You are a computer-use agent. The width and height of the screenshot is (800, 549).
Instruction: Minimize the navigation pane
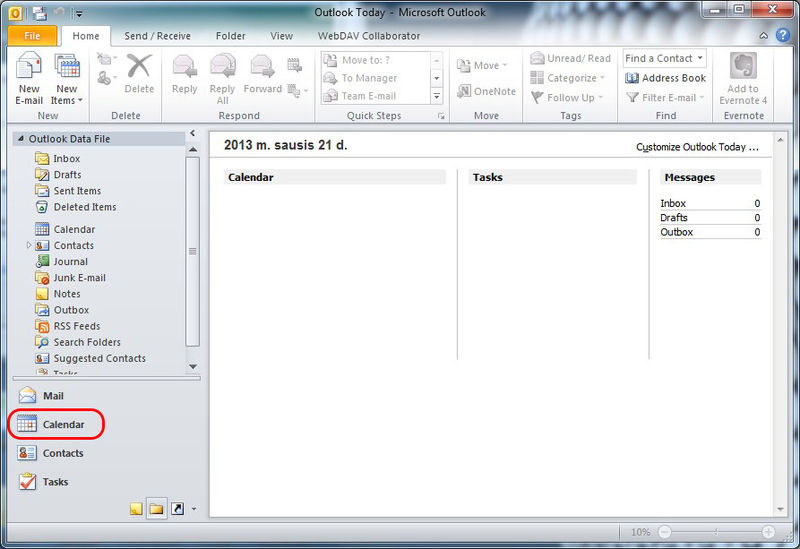[192, 133]
